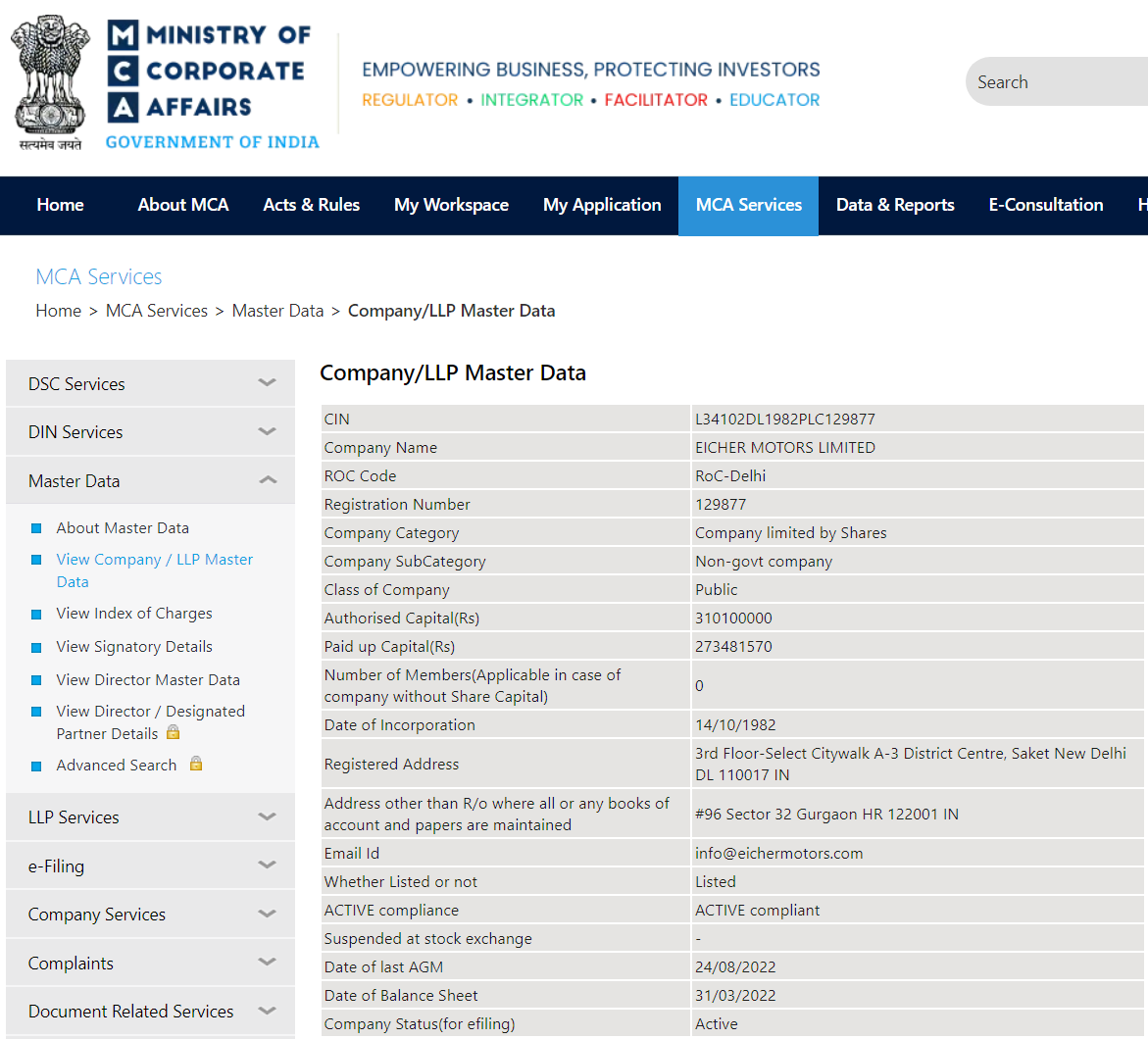Open the Acts & Rules menu
1148x1039 pixels.
311,205
